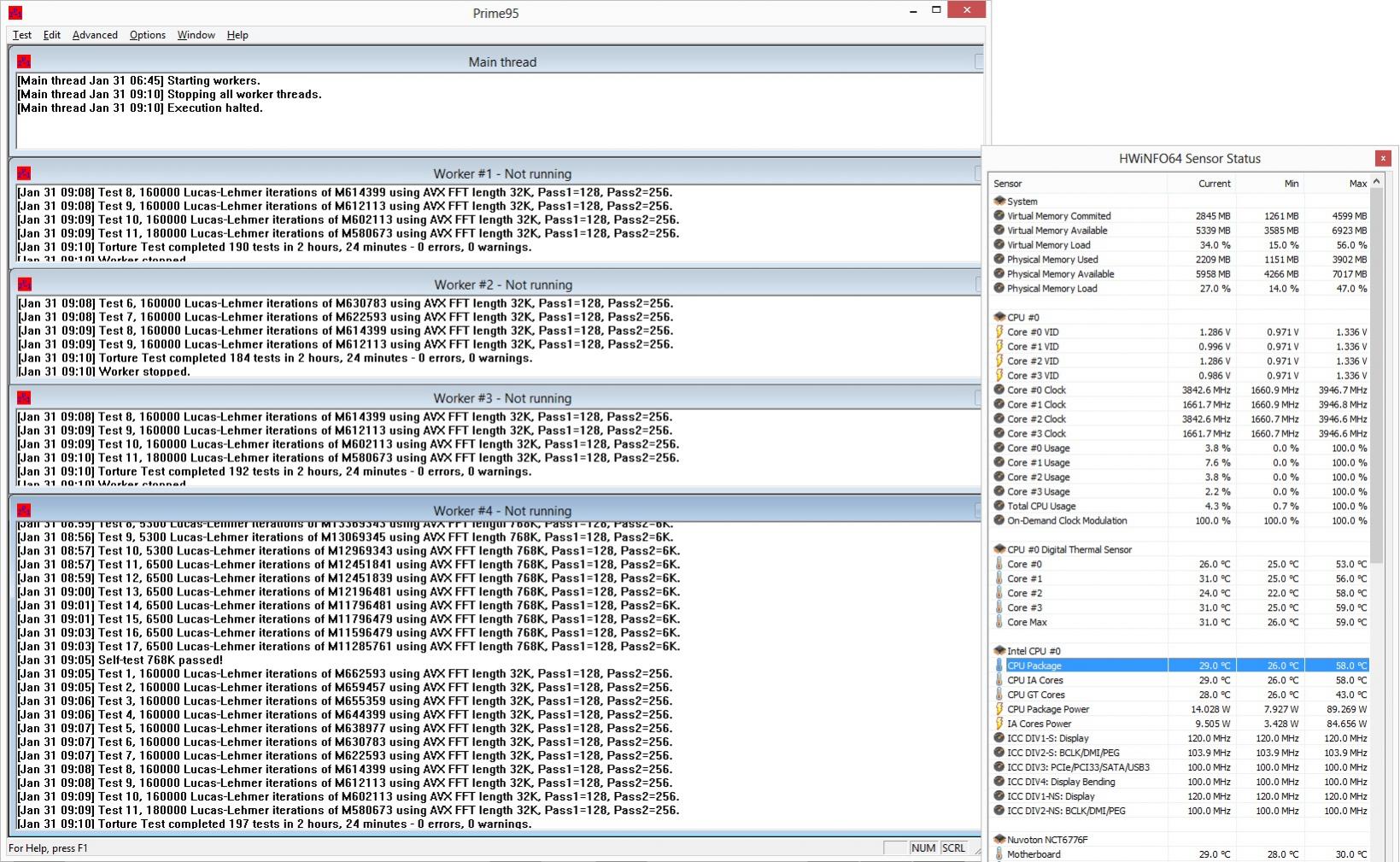This screenshot has height=862, width=1400.
Task: Open the Window menu
Action: (x=196, y=35)
